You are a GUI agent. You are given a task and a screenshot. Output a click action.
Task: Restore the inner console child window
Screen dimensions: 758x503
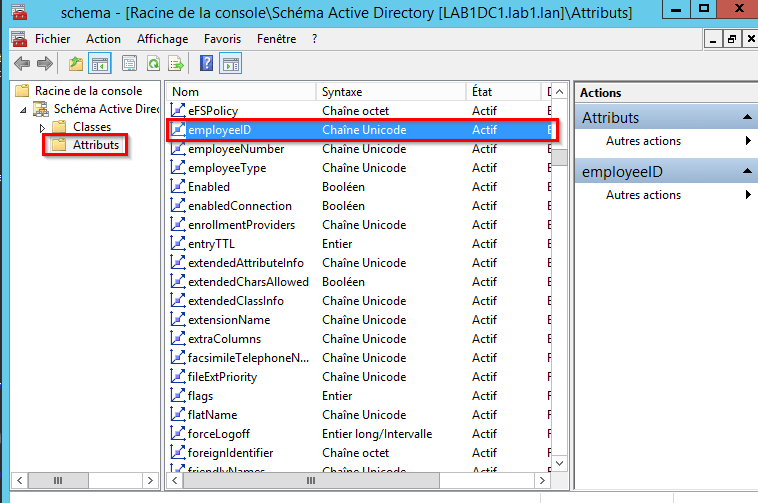click(732, 39)
